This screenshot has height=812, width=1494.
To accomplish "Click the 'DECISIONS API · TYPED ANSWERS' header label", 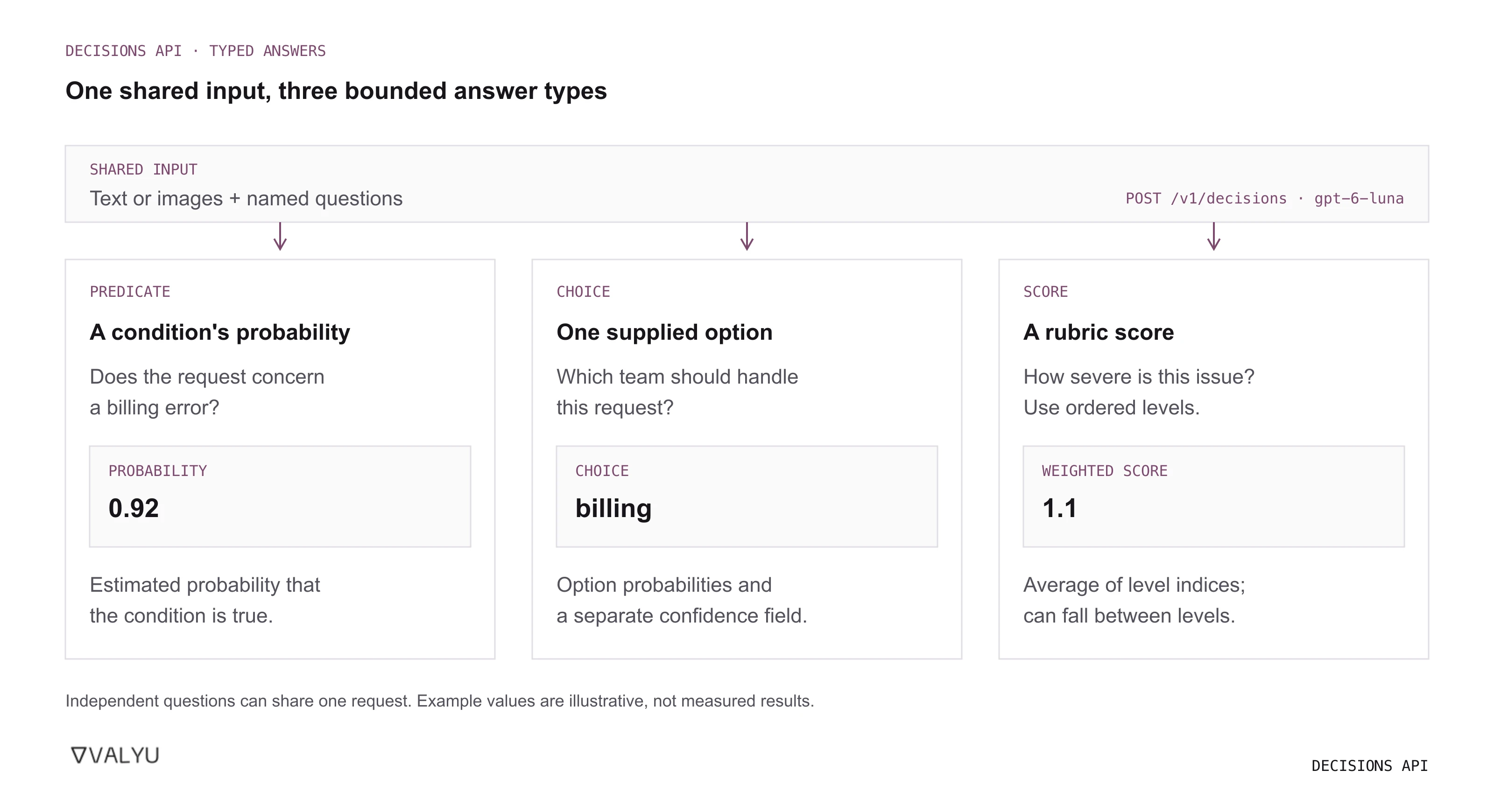I will [196, 51].
